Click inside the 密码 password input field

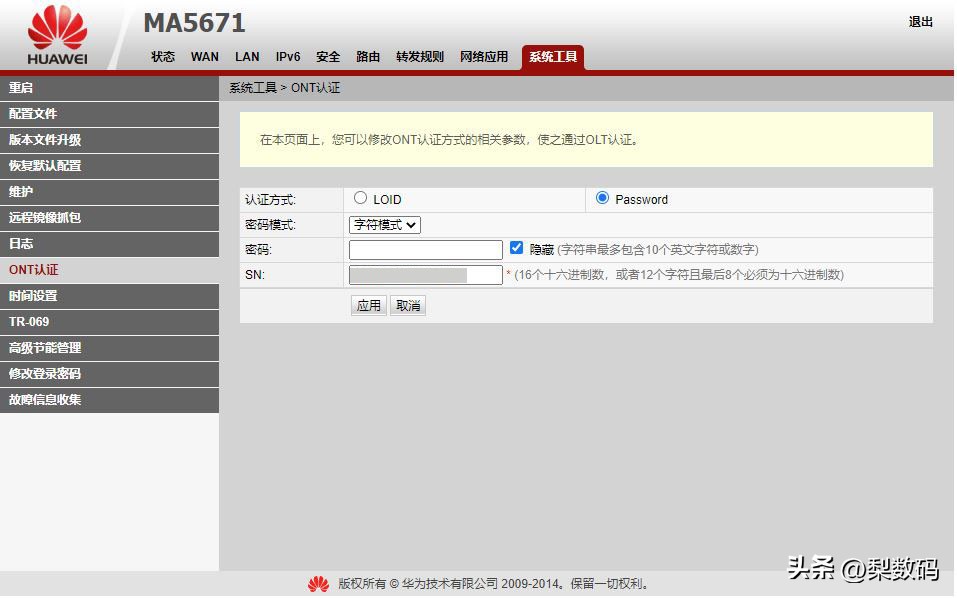425,249
